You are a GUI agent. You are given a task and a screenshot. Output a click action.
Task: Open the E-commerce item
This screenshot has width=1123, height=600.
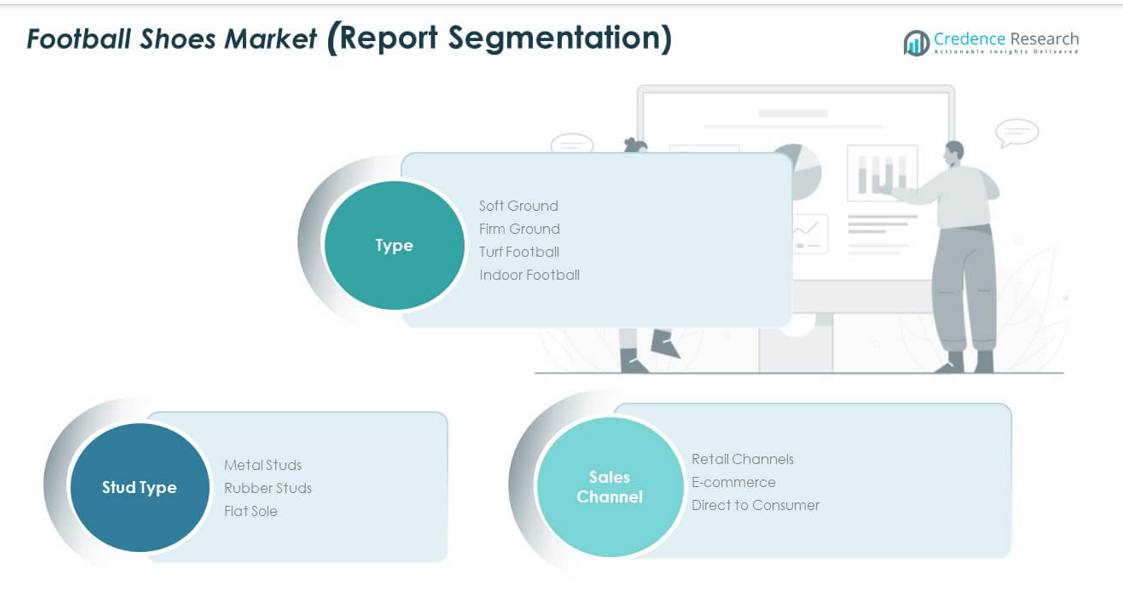tap(733, 482)
